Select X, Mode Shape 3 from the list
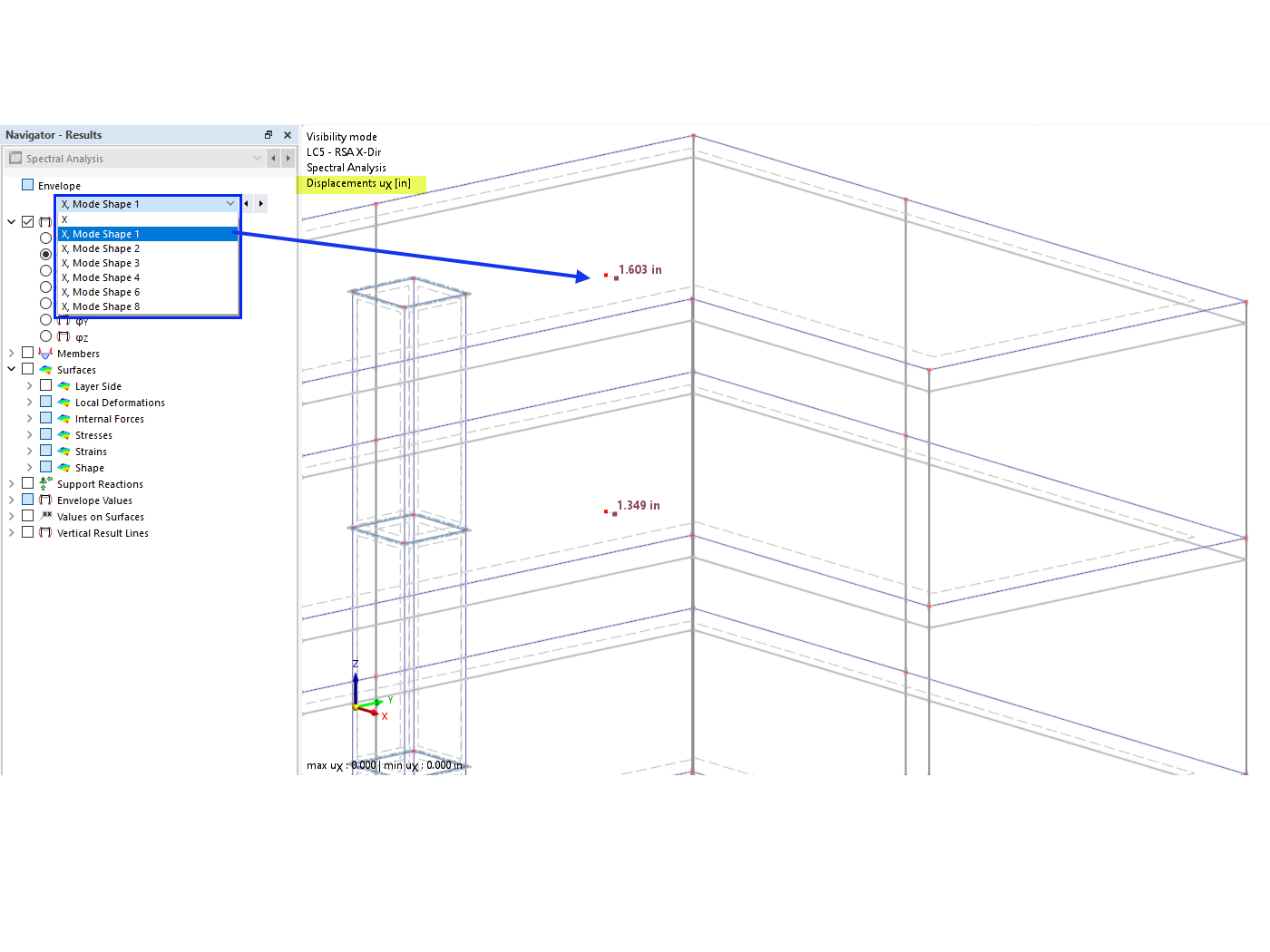1270x952 pixels. (x=101, y=262)
